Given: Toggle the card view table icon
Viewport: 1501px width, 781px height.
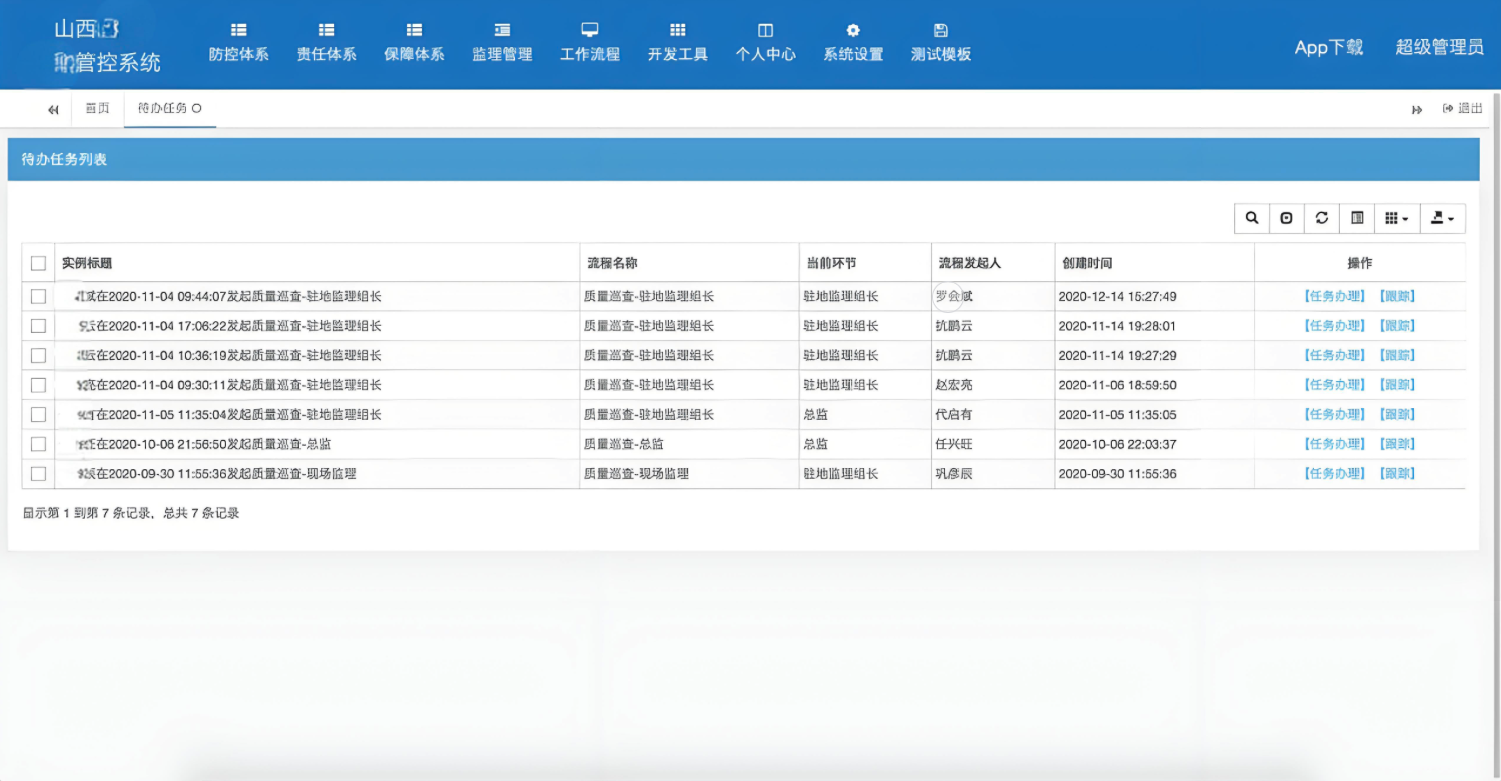Looking at the screenshot, I should [1357, 218].
